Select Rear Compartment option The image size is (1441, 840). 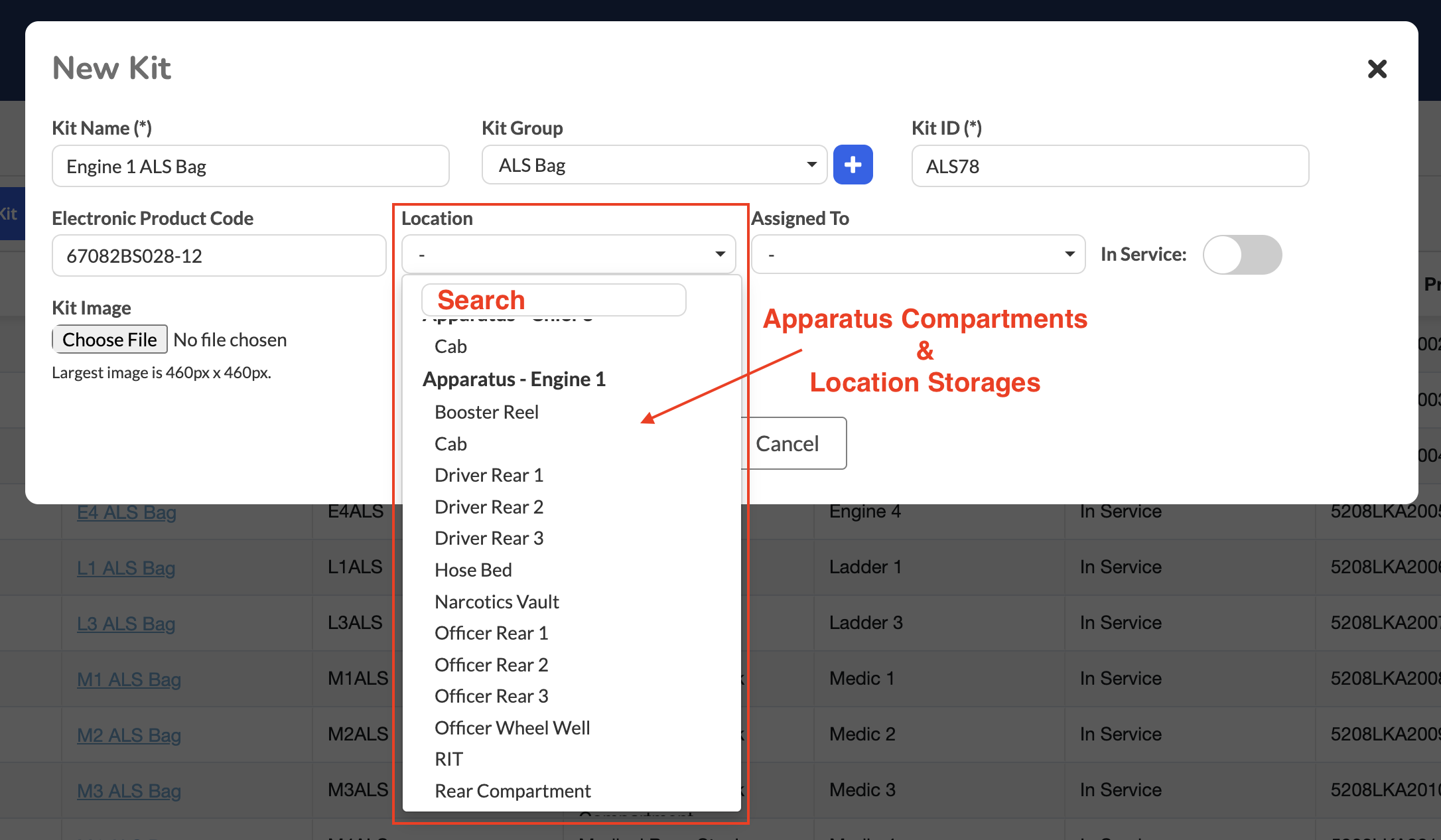[x=512, y=791]
